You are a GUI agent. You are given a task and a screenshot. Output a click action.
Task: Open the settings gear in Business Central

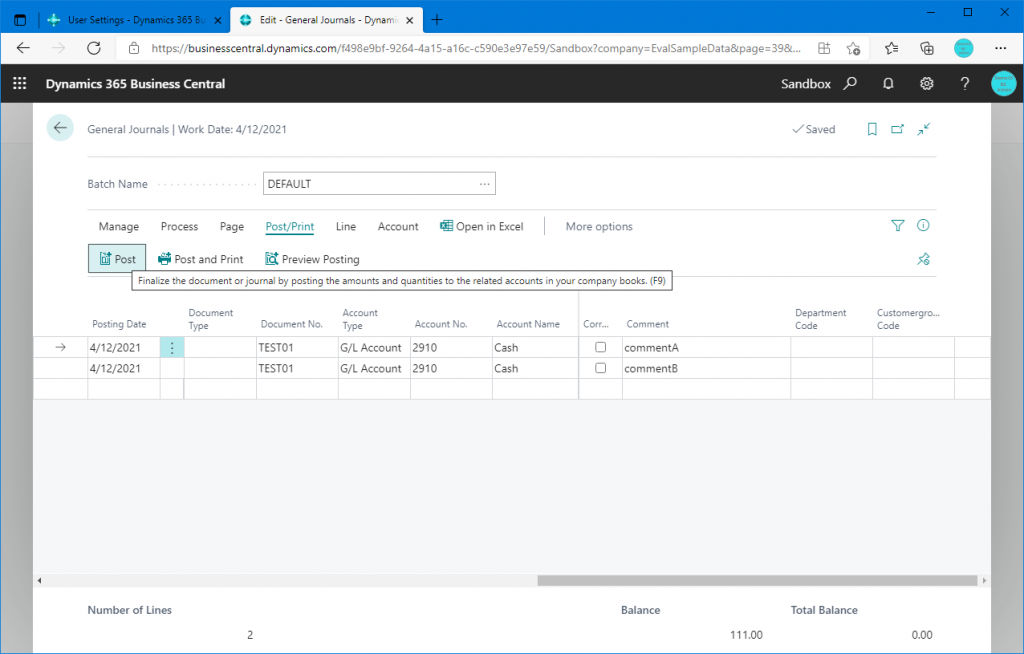coord(927,84)
